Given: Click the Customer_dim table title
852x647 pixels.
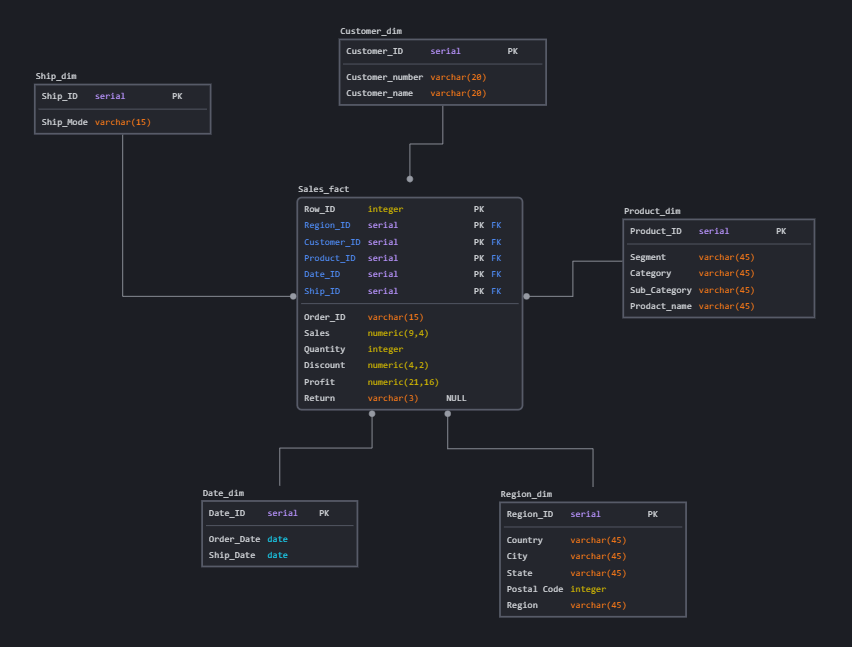Looking at the screenshot, I should (371, 31).
